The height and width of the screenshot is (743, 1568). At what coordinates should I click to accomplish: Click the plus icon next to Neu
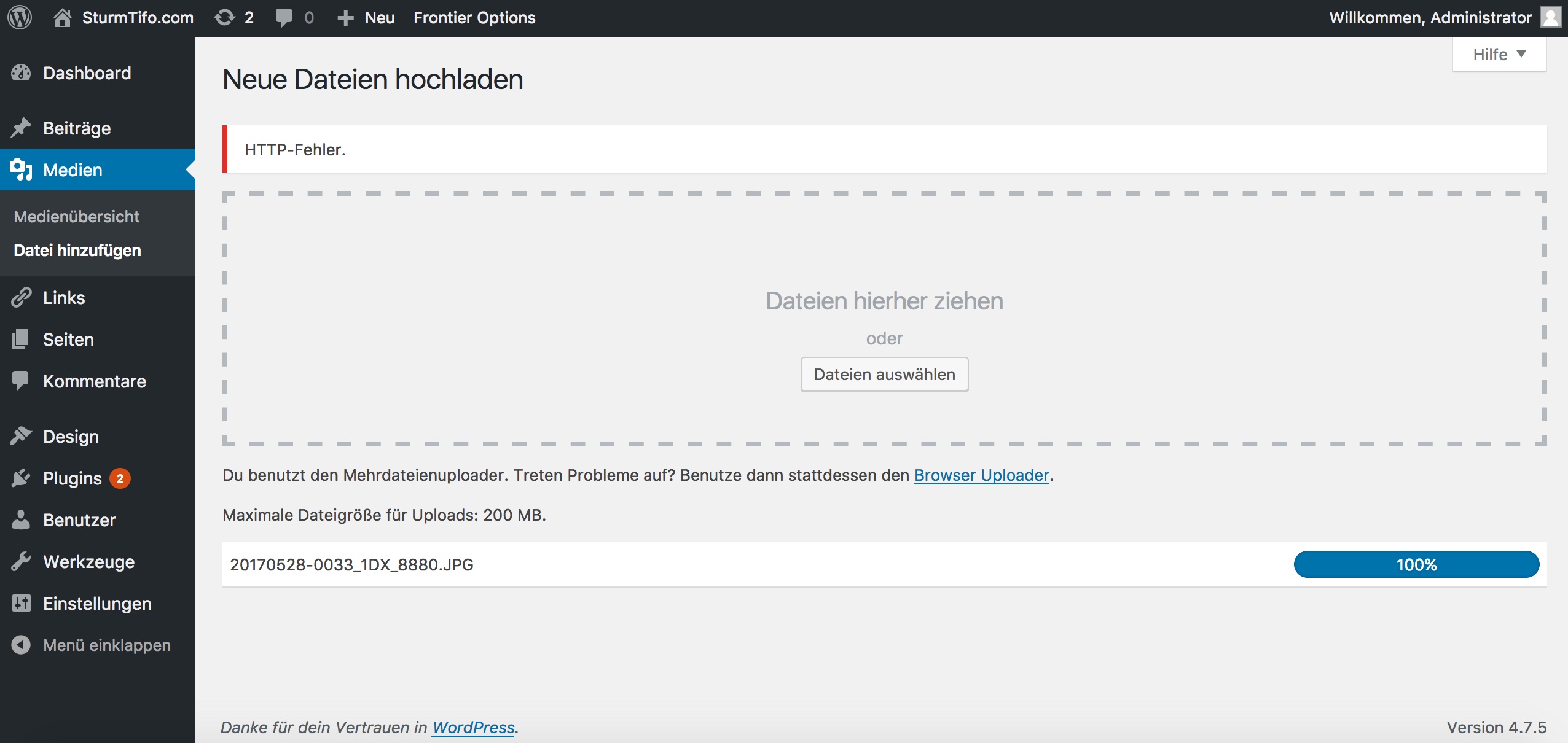pyautogui.click(x=345, y=18)
